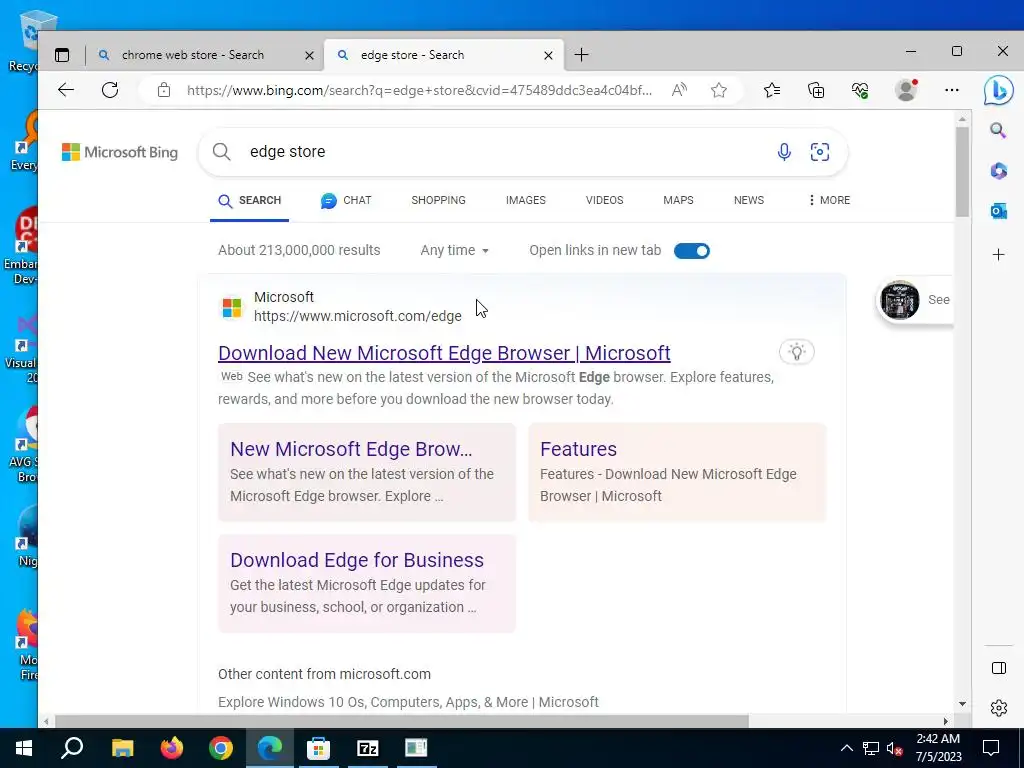1024x768 pixels.
Task: Open sidebar Search icon
Action: [x=998, y=130]
